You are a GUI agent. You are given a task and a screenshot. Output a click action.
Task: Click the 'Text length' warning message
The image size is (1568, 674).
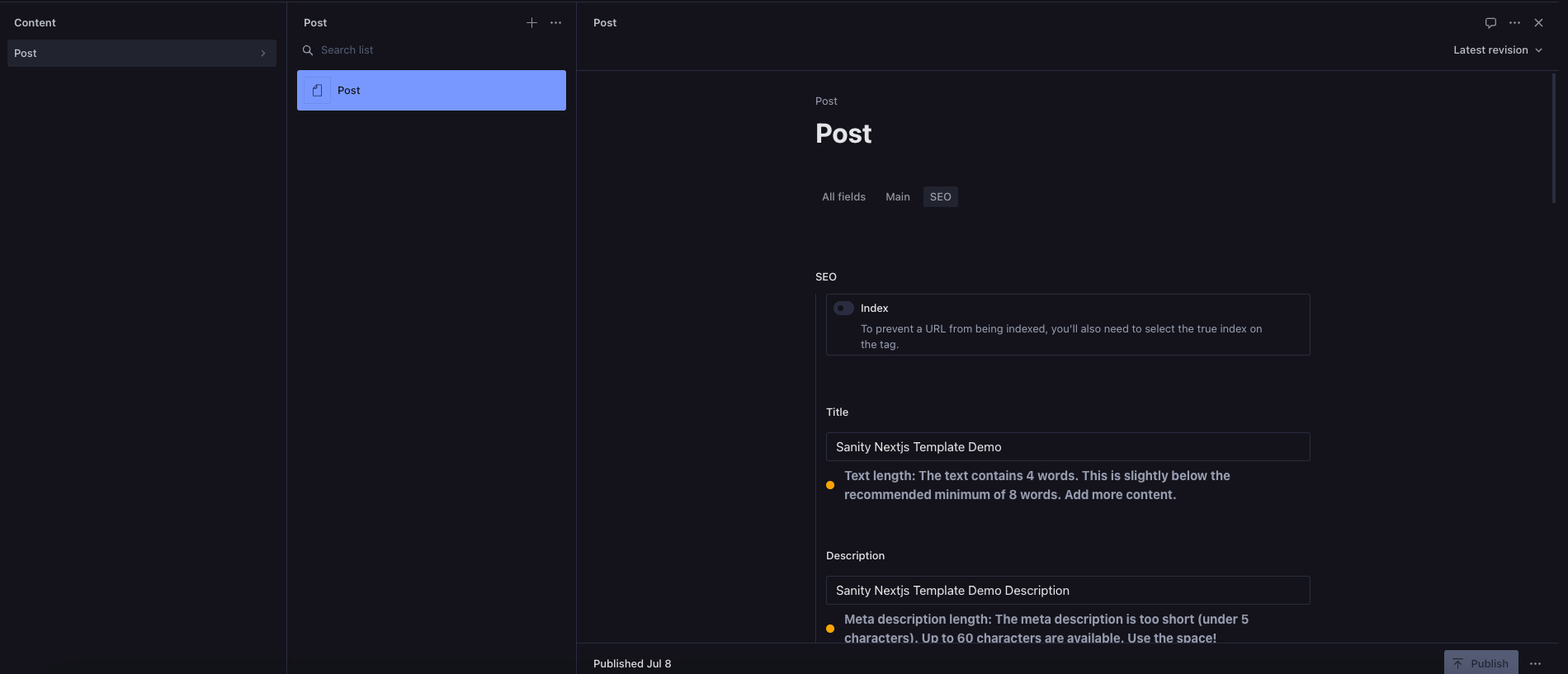(1037, 485)
